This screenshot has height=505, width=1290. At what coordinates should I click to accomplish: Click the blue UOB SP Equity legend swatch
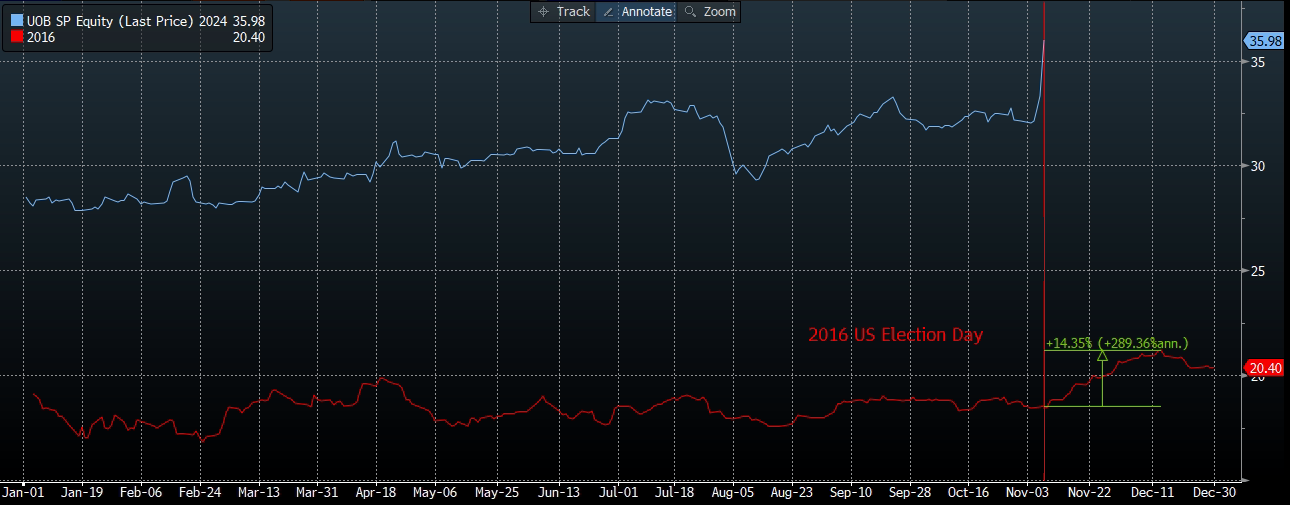(x=18, y=20)
